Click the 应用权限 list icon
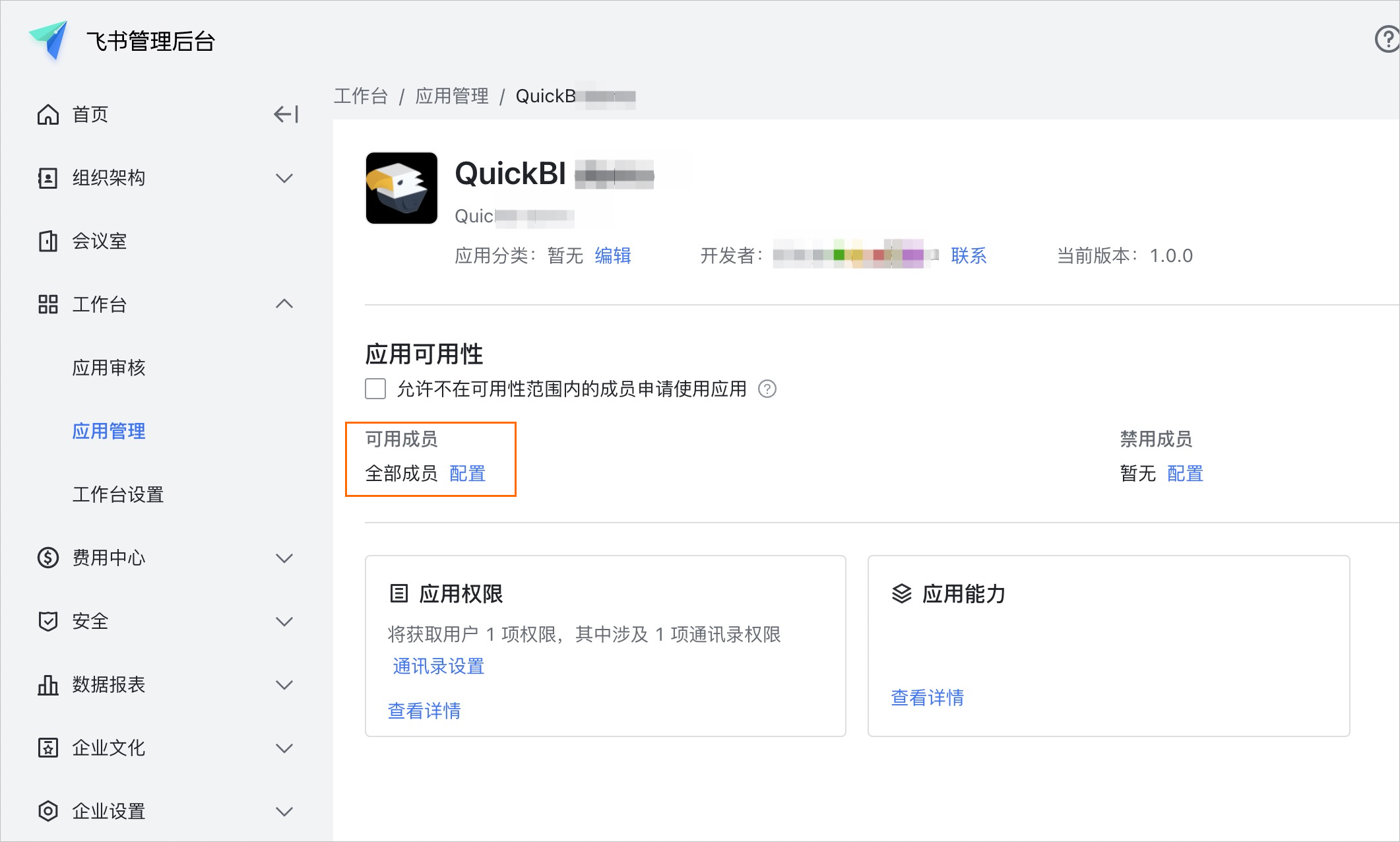The image size is (1400, 842). click(398, 593)
